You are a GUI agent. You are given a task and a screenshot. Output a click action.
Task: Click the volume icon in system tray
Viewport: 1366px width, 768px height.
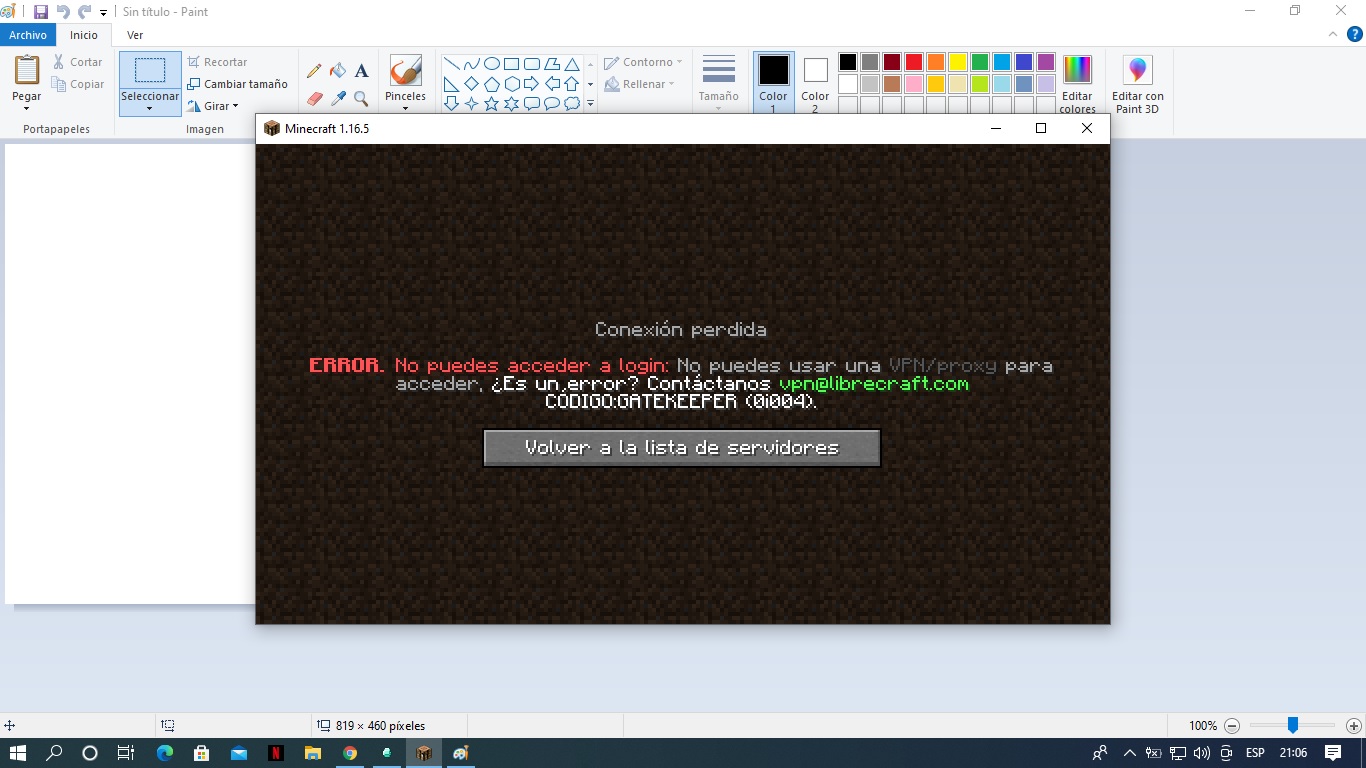point(1201,753)
